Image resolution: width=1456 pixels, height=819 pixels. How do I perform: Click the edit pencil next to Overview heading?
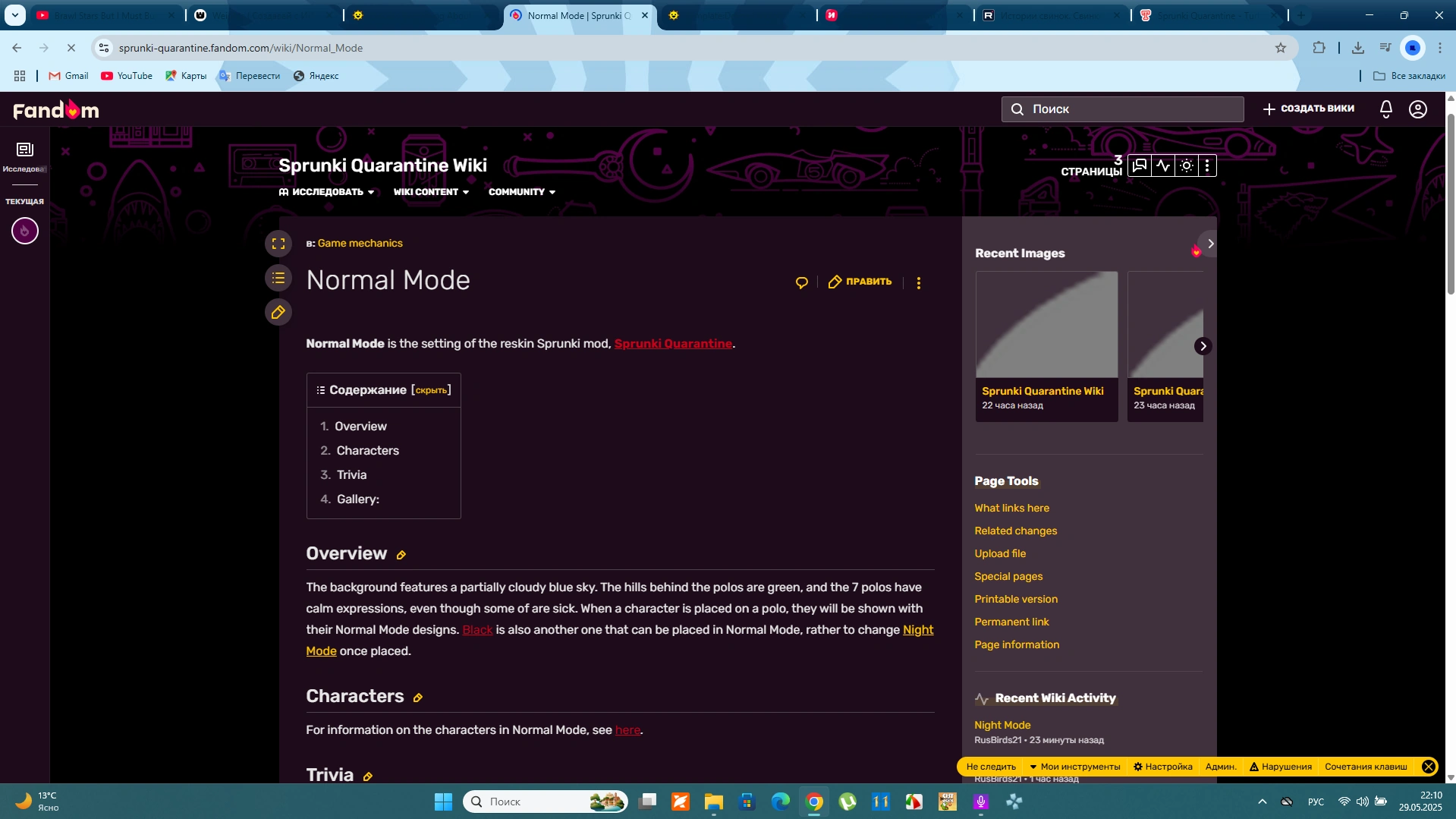pyautogui.click(x=401, y=555)
